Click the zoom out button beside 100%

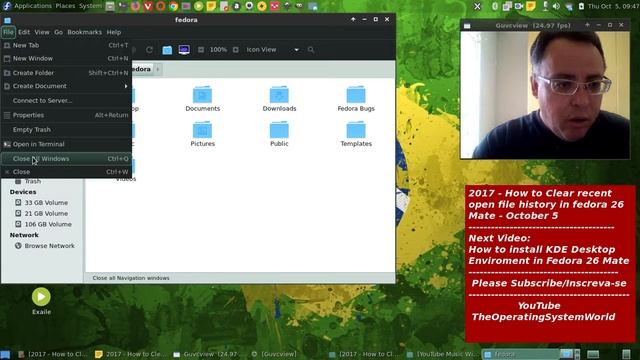(201, 50)
